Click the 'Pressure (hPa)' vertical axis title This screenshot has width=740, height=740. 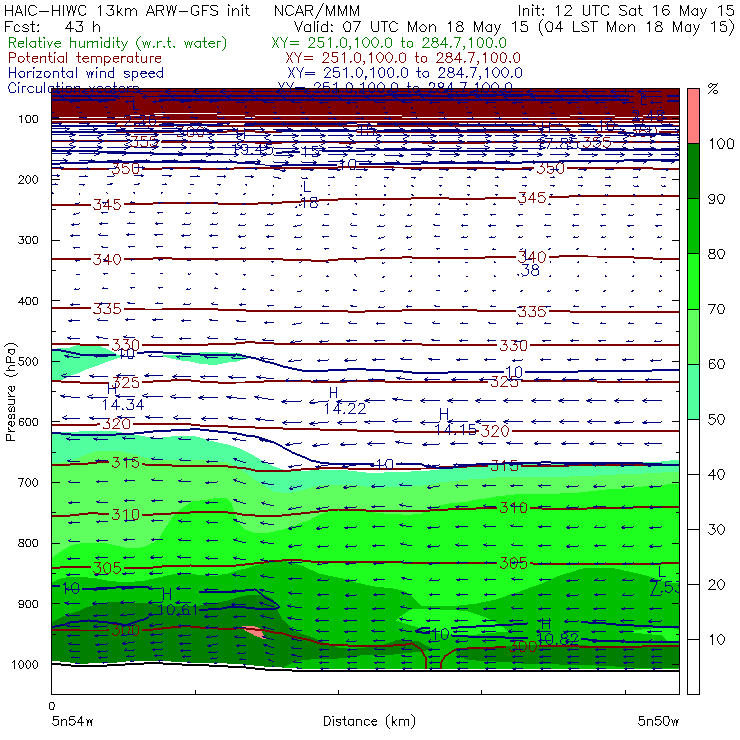point(10,392)
